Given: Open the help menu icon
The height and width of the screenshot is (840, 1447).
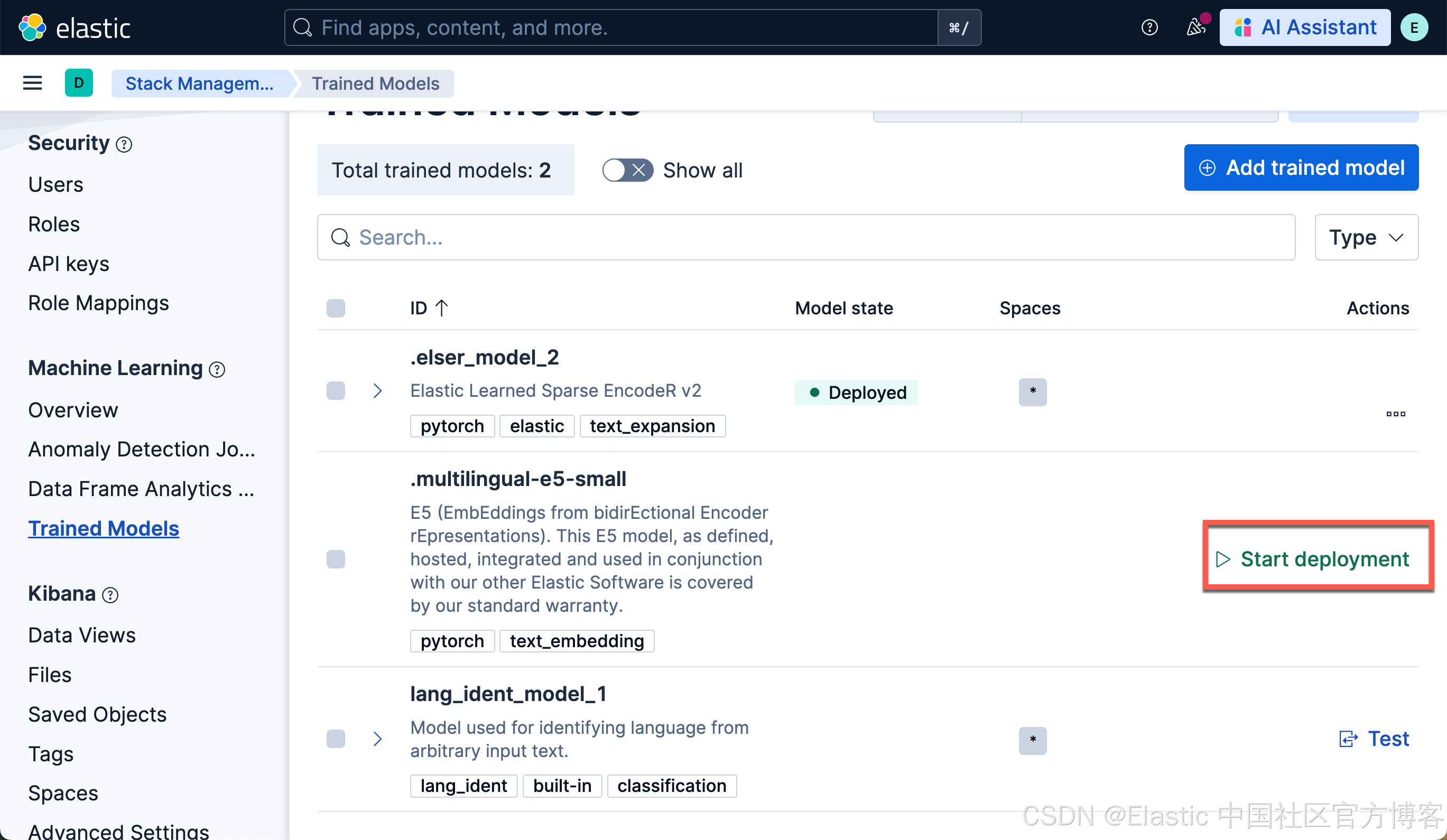Looking at the screenshot, I should pos(1149,27).
